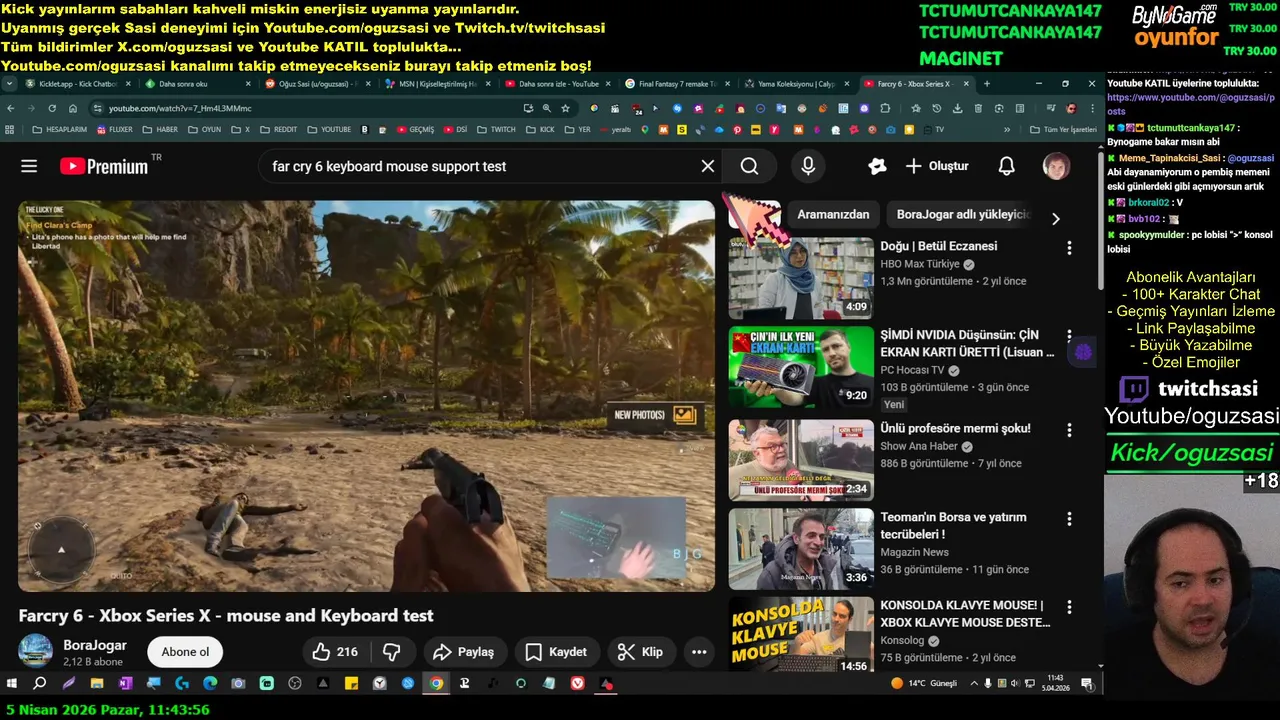Open options menu for Ünlü profesöre video
The height and width of the screenshot is (720, 1280).
1069,430
